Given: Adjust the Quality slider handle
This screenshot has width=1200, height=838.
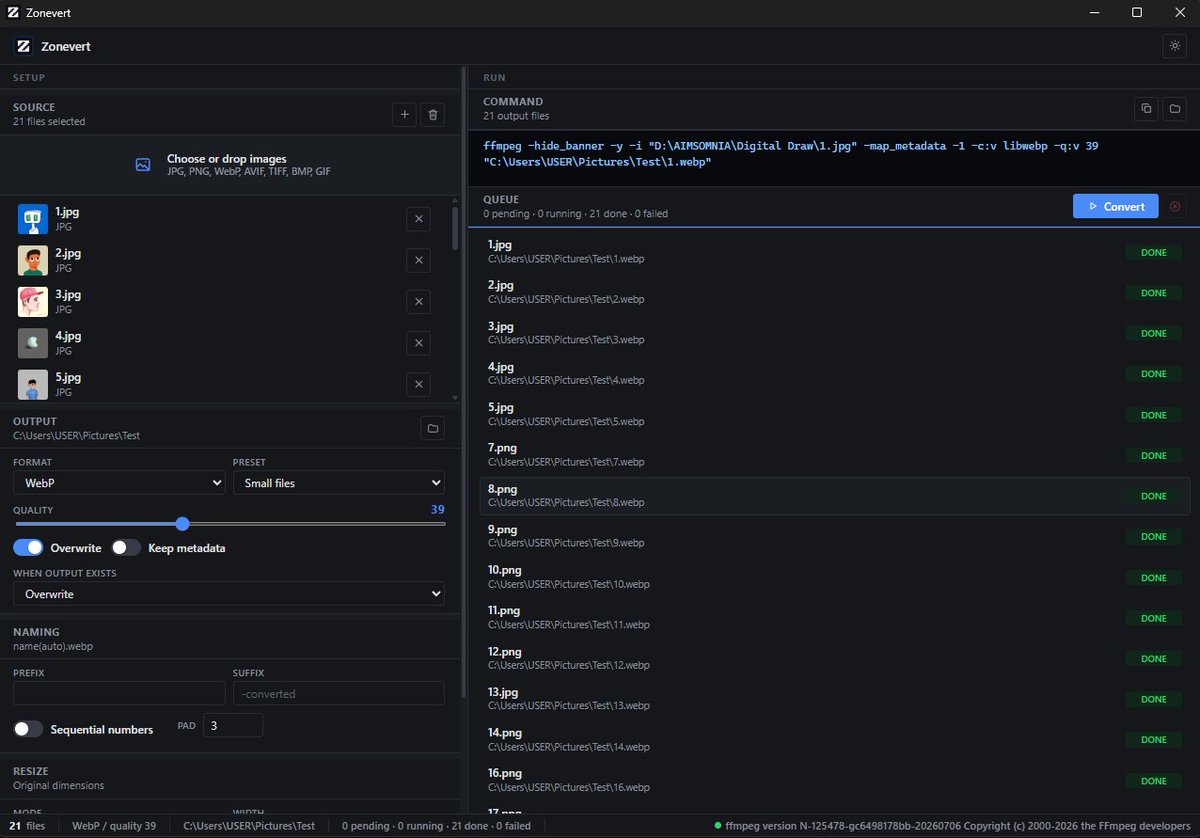Looking at the screenshot, I should point(182,523).
